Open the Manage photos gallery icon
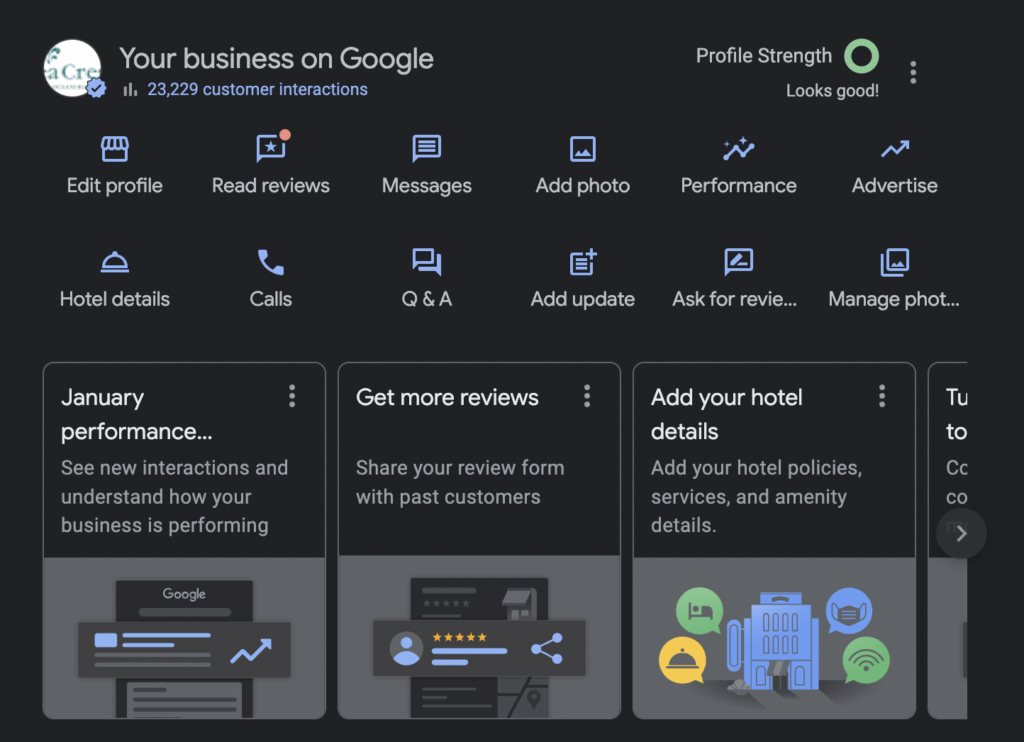The height and width of the screenshot is (742, 1024). click(x=895, y=262)
